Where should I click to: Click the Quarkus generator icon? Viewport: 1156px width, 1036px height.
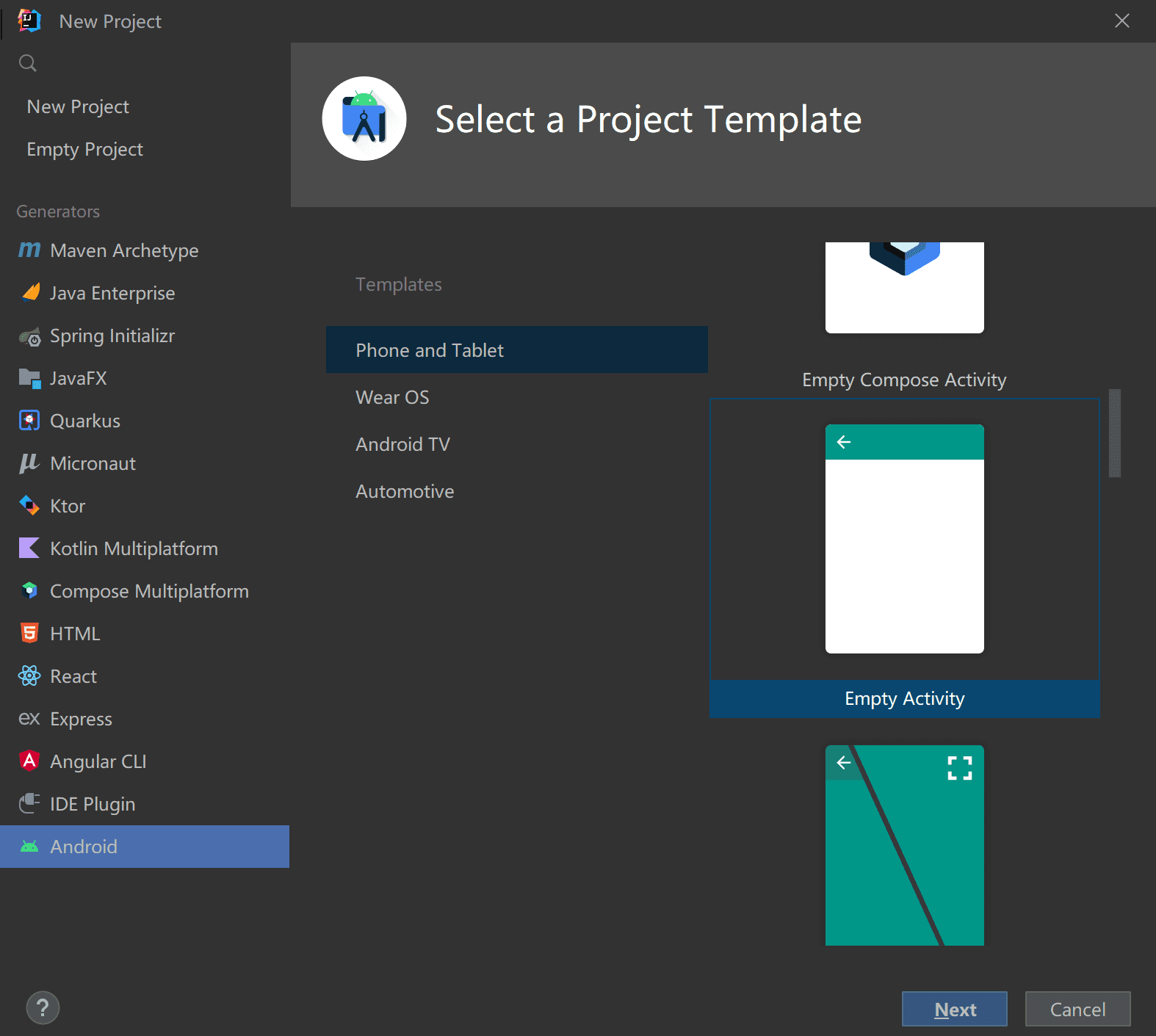(x=29, y=421)
